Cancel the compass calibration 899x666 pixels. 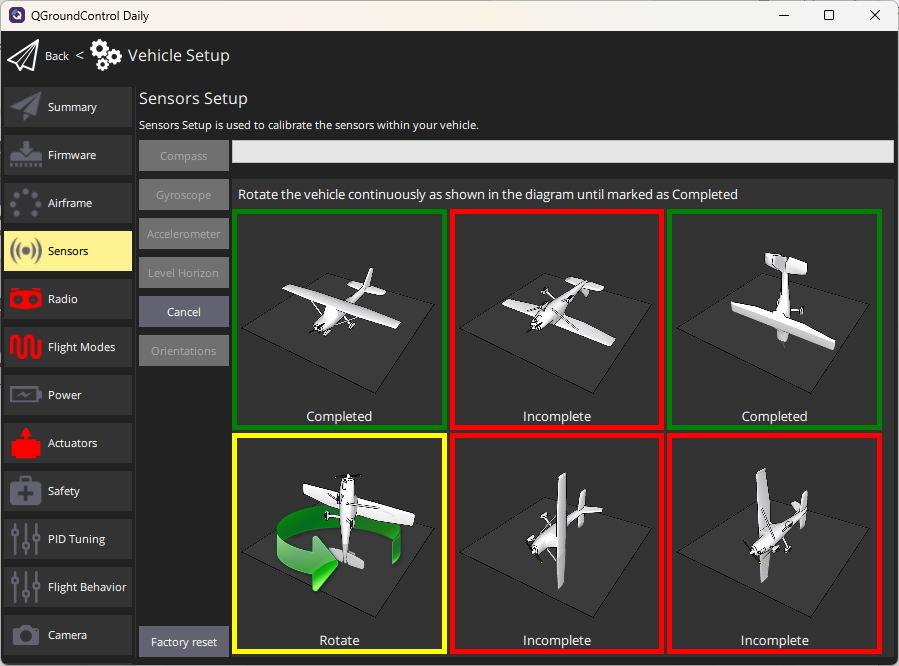(x=184, y=312)
